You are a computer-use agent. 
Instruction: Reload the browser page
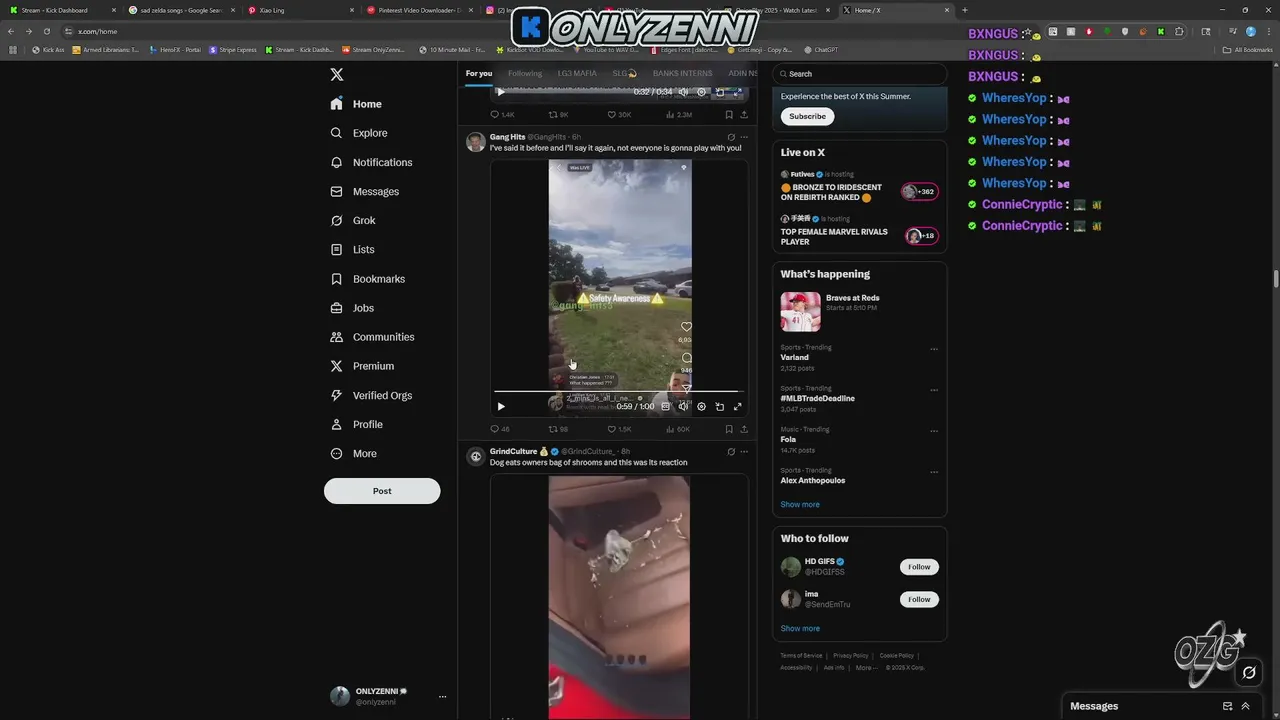point(46,31)
